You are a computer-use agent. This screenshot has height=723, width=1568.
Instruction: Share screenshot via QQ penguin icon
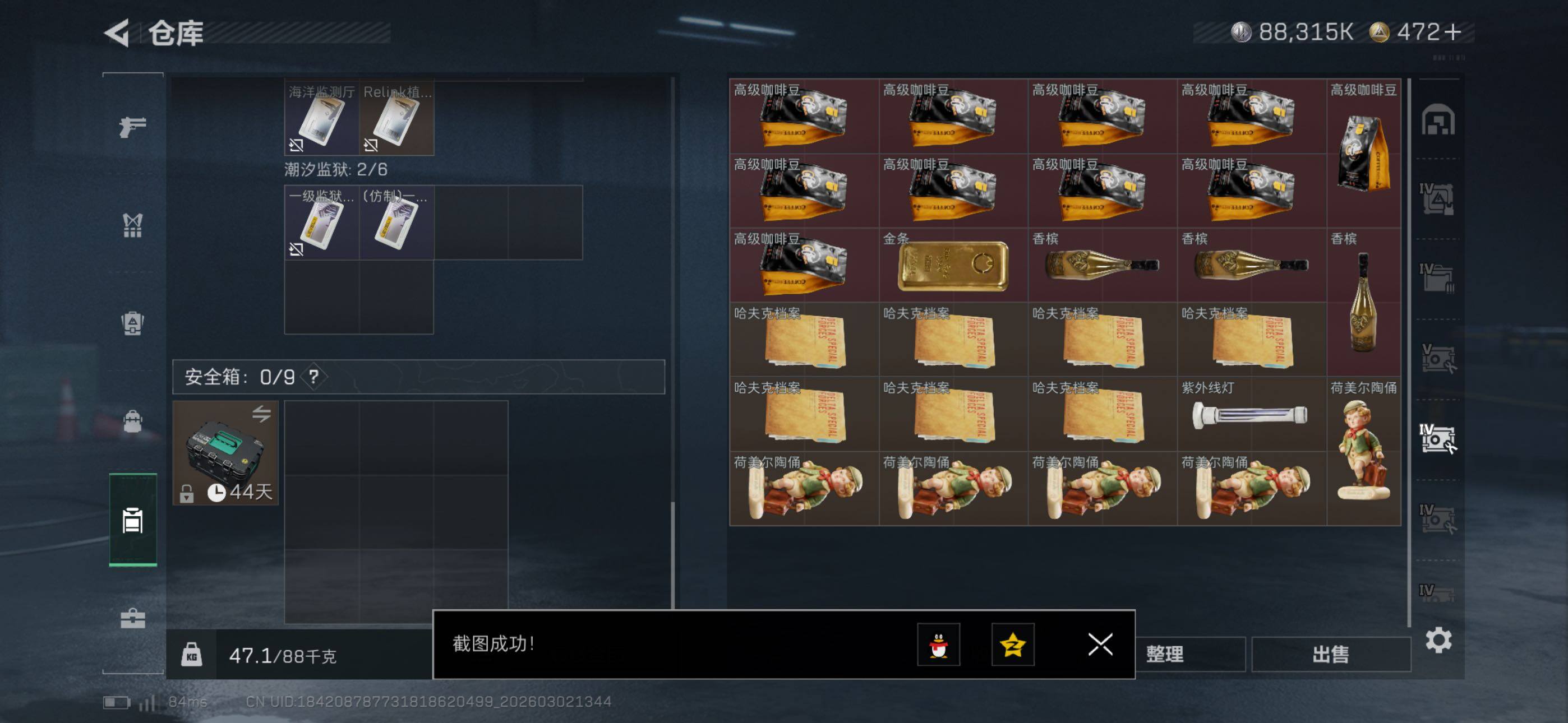(x=939, y=645)
